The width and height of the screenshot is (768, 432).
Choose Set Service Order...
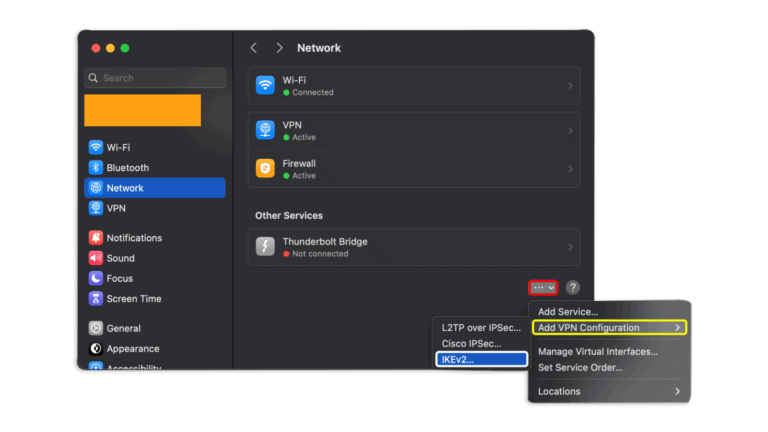(580, 367)
